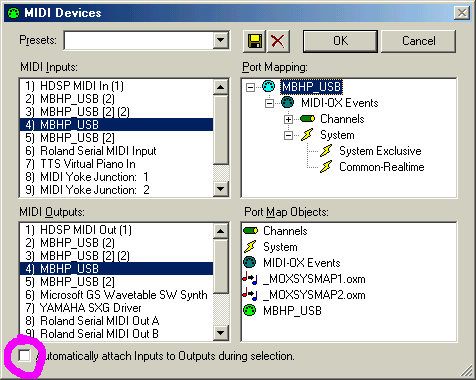
Task: Select output 8) Roland Serial MIDI Out A
Action: [x=117, y=321]
